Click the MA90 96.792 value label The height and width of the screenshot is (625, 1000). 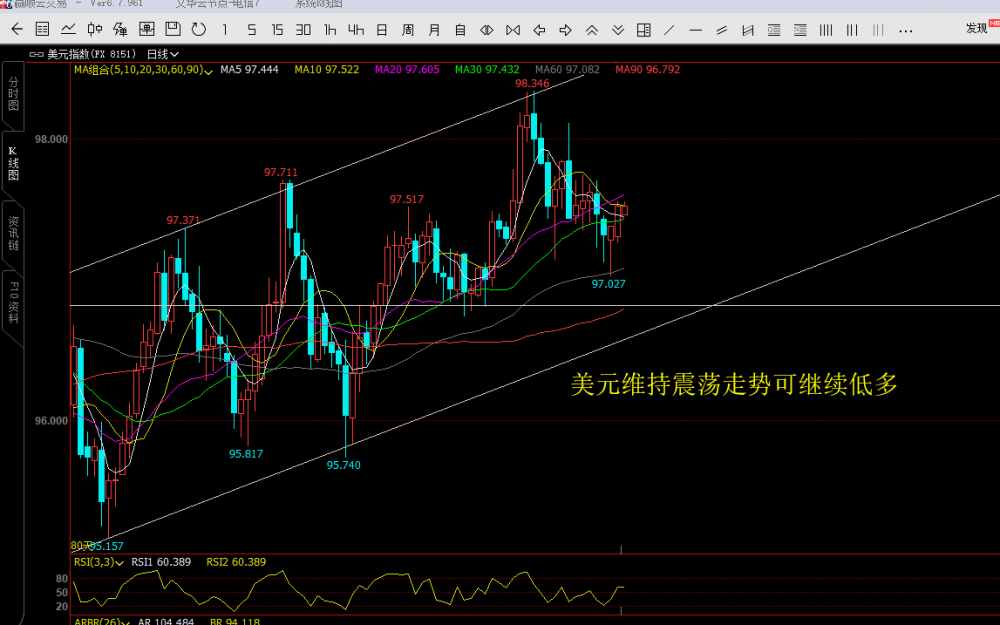648,70
